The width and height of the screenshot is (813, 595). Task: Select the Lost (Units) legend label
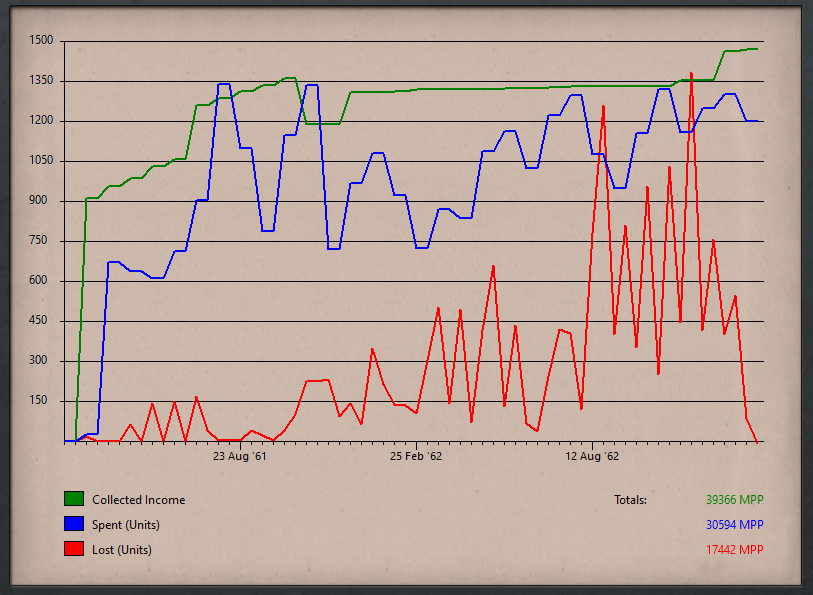coord(122,549)
